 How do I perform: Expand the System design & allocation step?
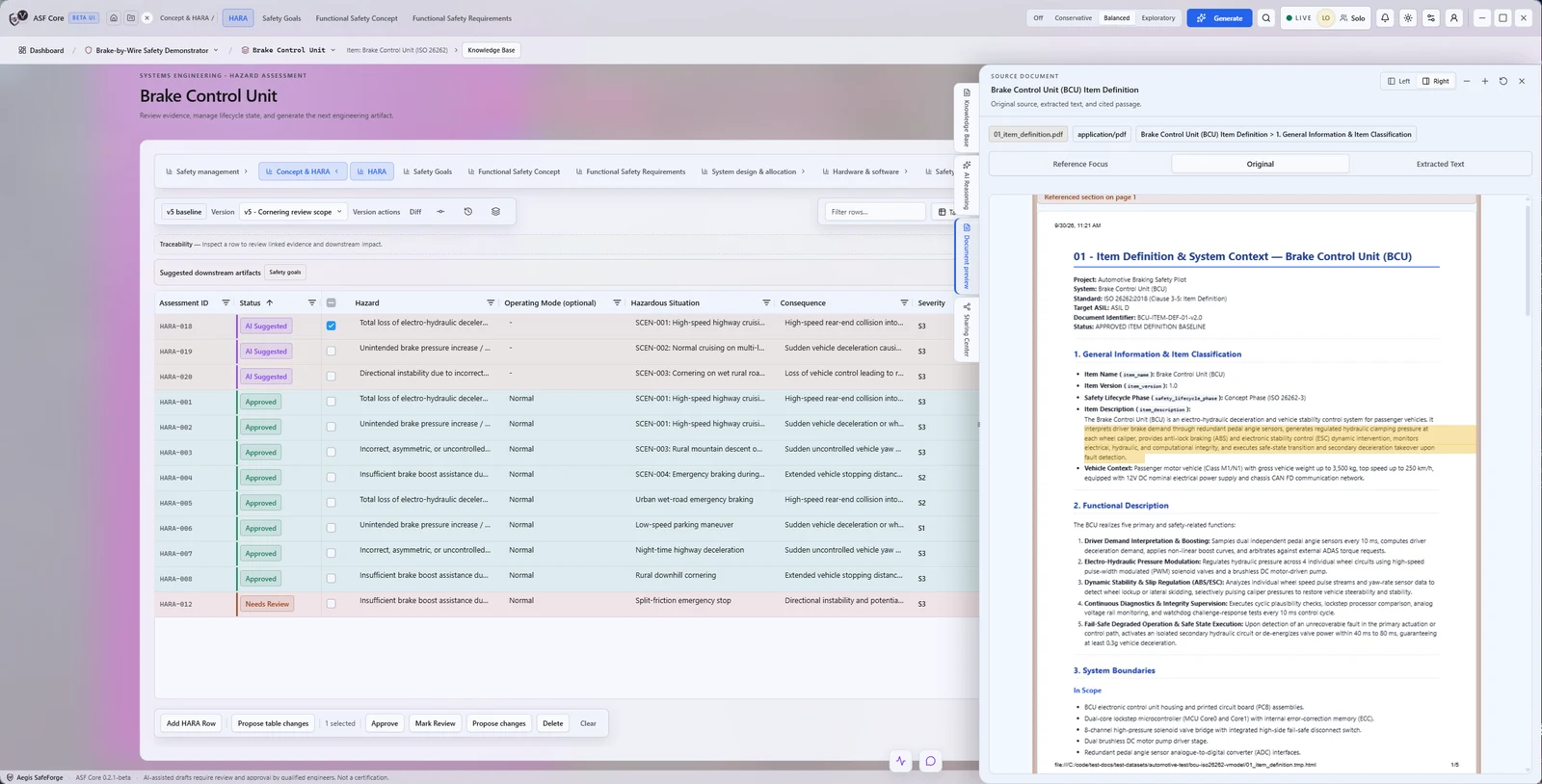coord(753,171)
